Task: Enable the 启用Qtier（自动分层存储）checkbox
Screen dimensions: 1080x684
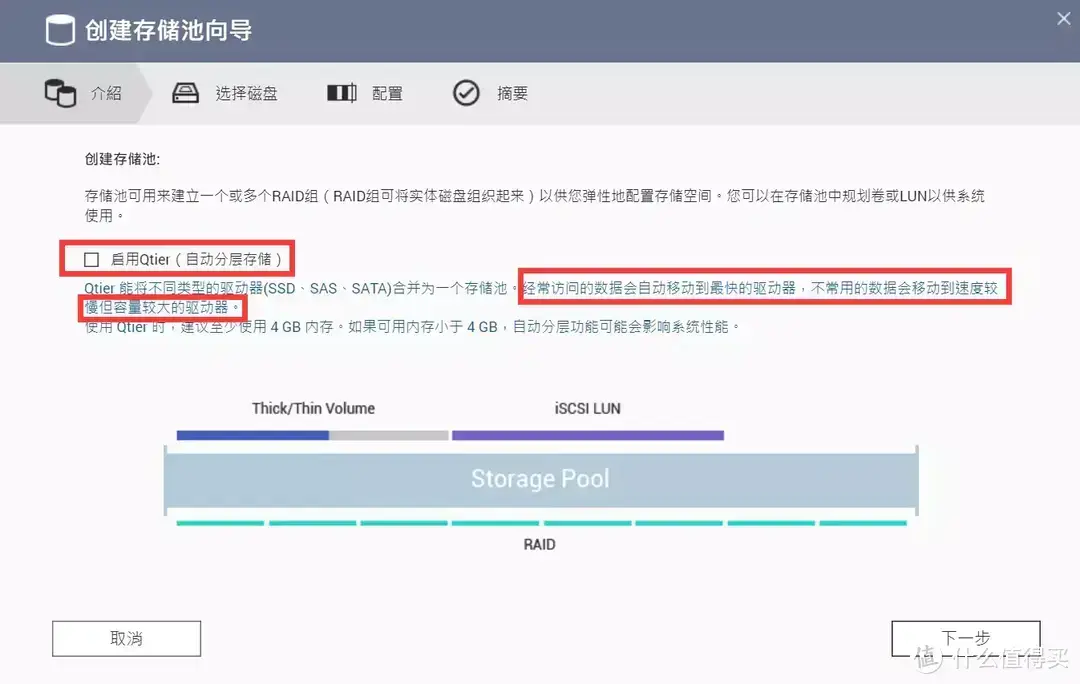Action: pyautogui.click(x=91, y=258)
